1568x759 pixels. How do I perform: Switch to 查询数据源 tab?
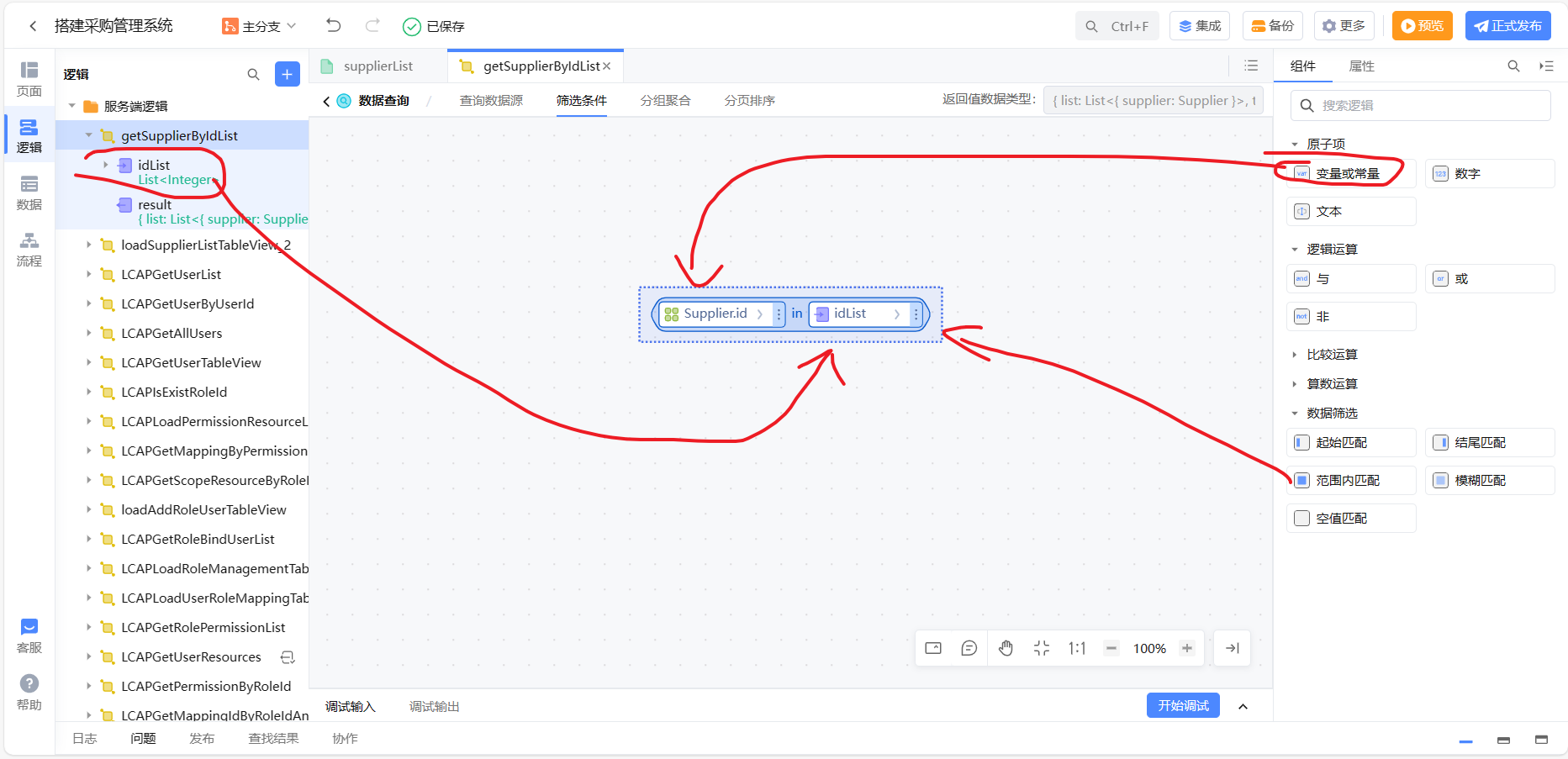point(491,100)
